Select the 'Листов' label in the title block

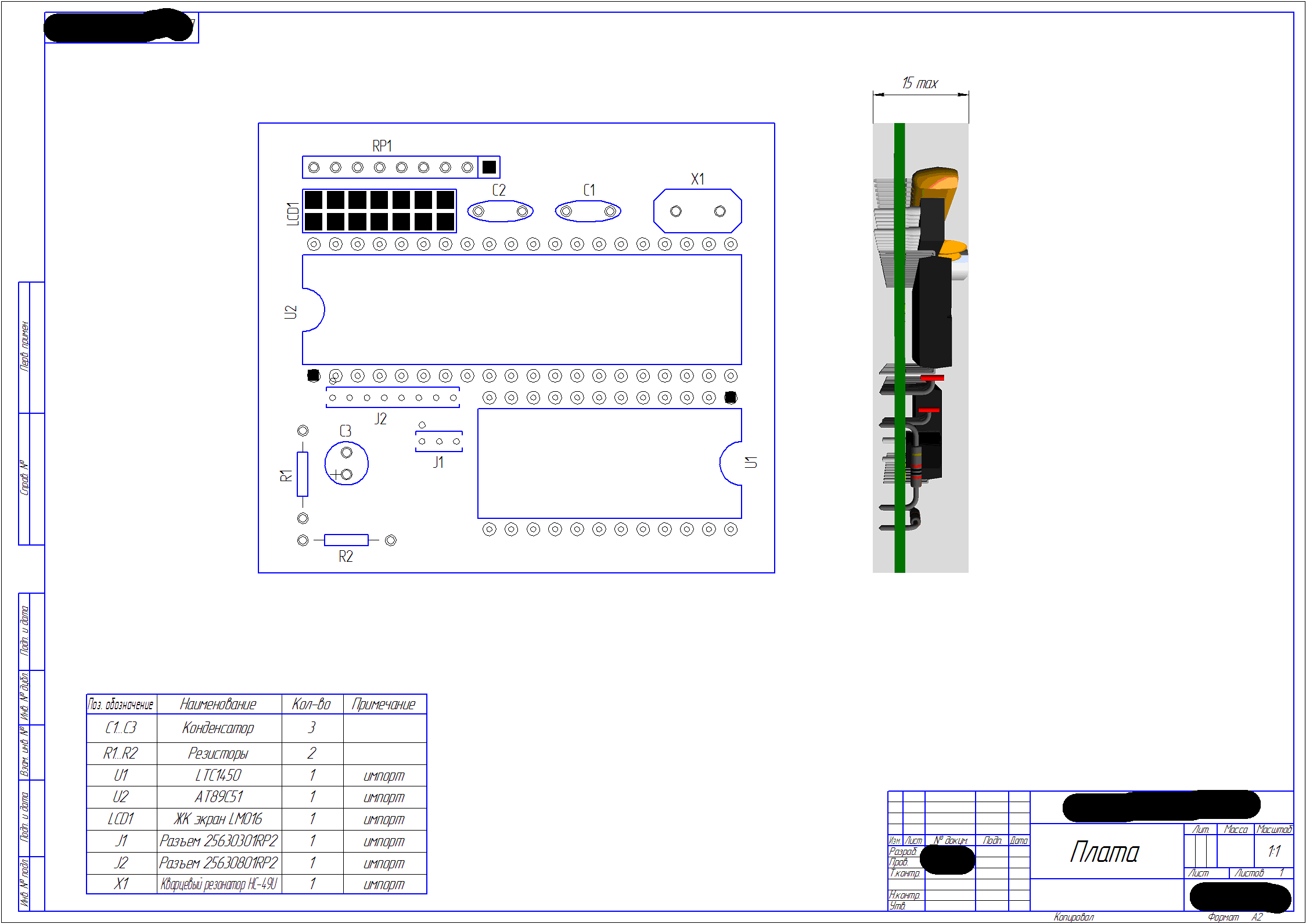tap(1249, 874)
